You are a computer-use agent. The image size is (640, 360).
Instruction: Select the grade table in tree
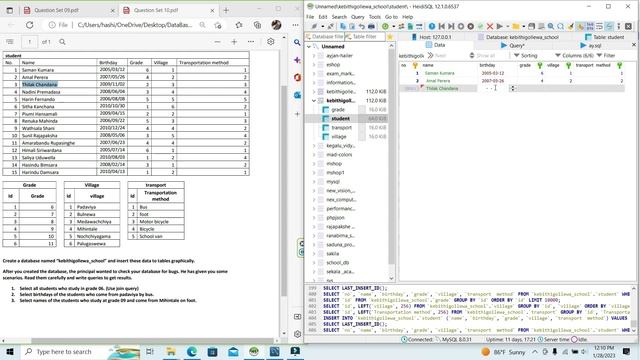click(338, 109)
